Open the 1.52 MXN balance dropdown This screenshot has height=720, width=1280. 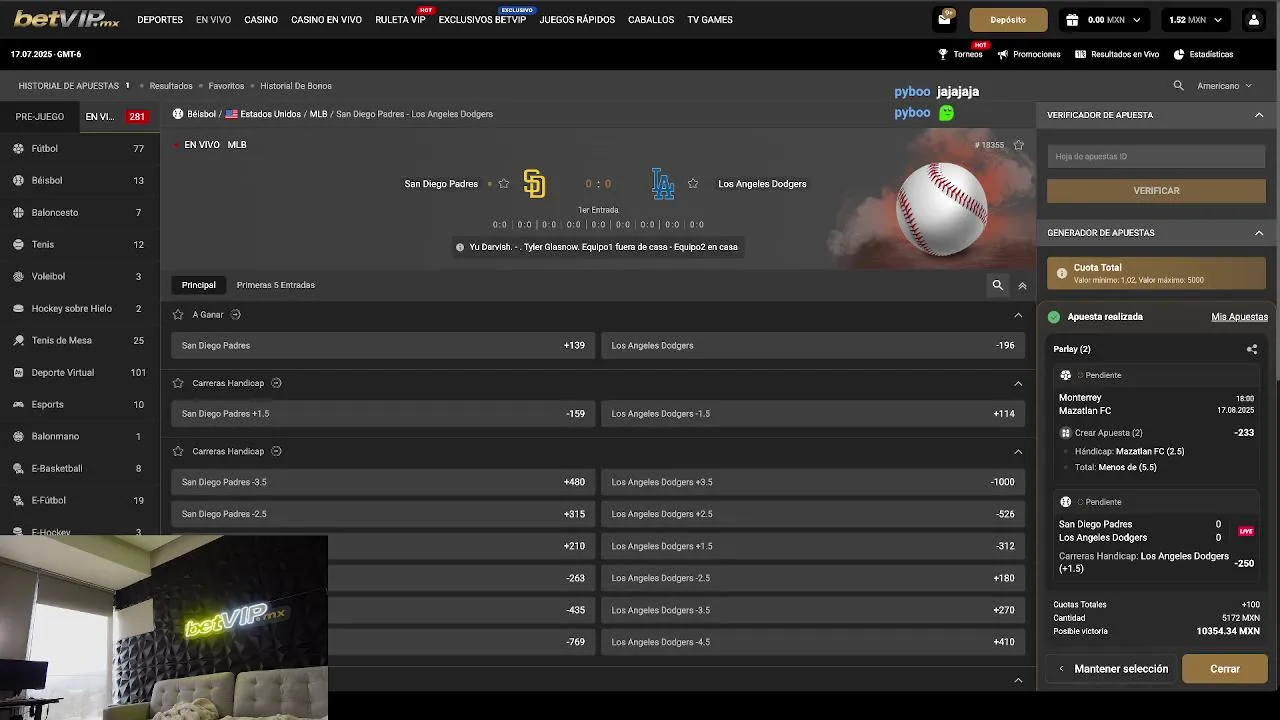pos(1195,20)
